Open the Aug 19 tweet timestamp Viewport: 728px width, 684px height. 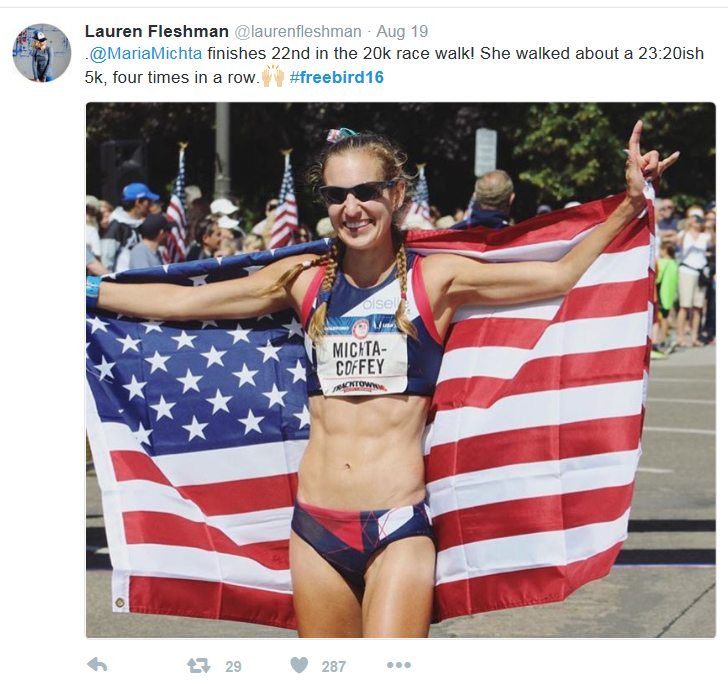pyautogui.click(x=402, y=31)
